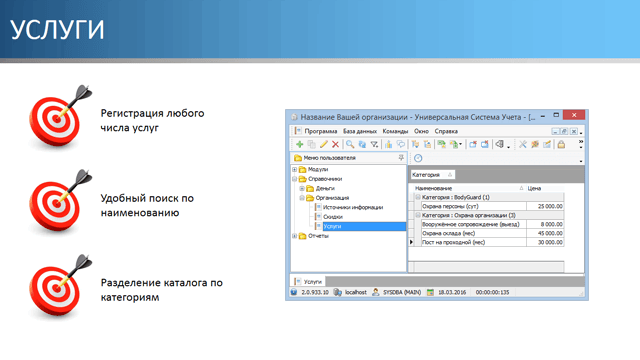Click the document icon left of Программа

[x=298, y=131]
